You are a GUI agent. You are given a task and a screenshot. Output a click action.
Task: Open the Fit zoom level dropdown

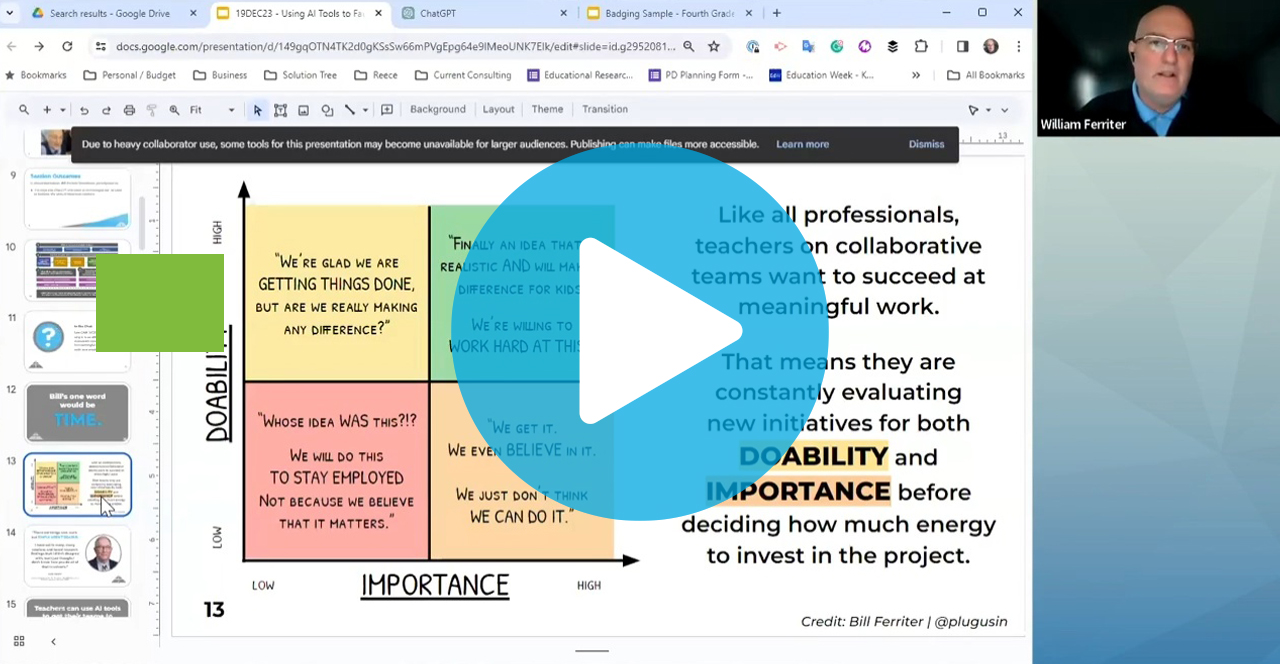pos(212,110)
